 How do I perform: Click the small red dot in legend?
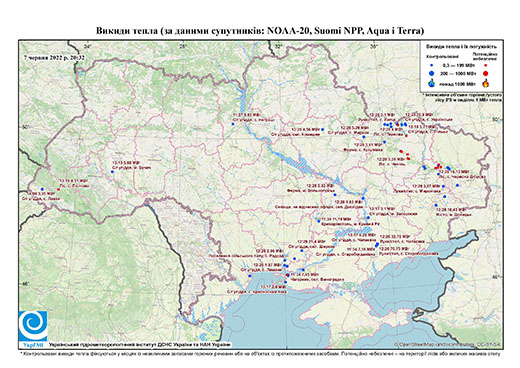(486, 66)
